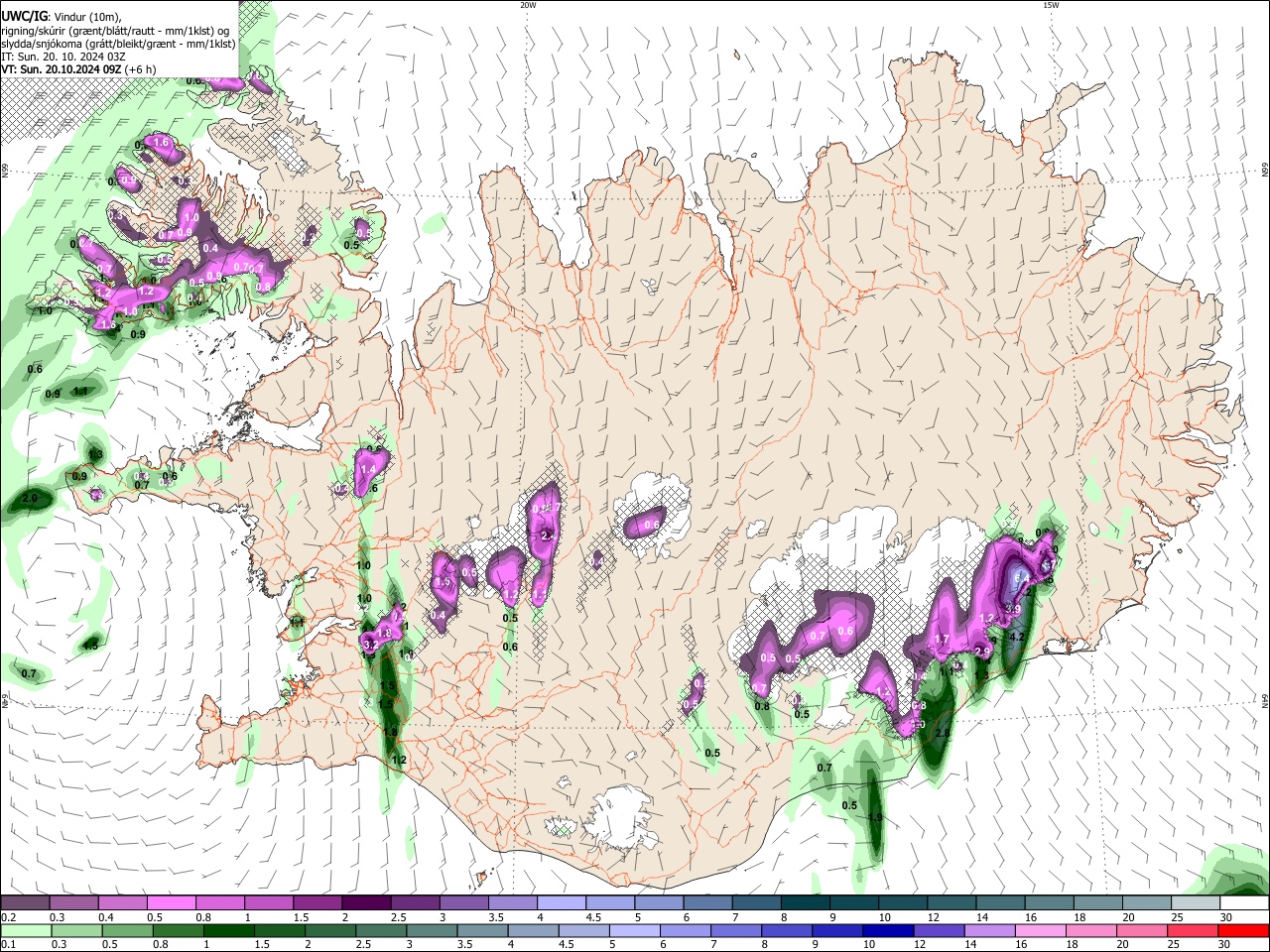Click the bright pink 0.5 snow legend swatch

point(171,903)
